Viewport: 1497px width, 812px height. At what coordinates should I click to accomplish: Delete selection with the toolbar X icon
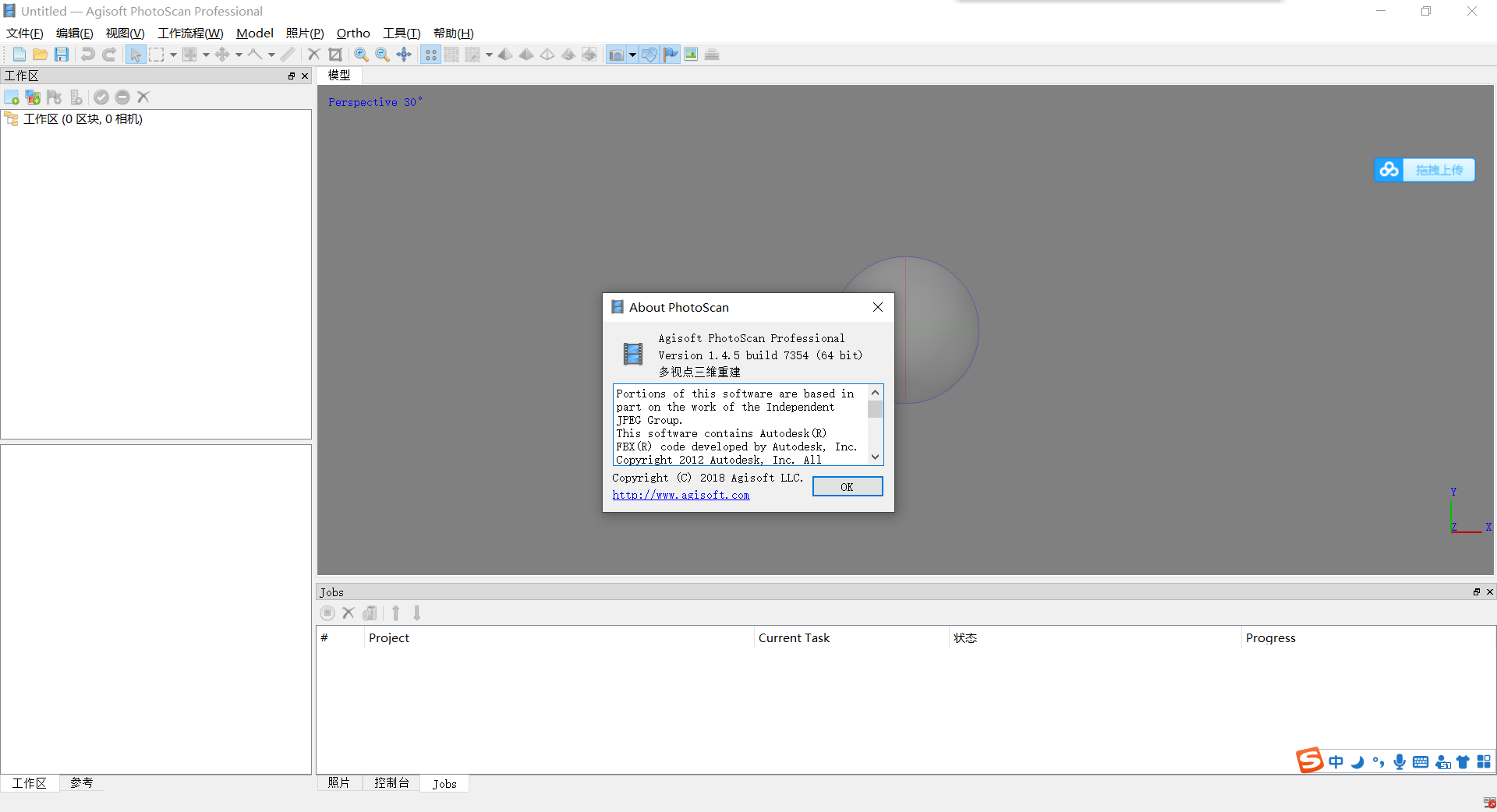[314, 55]
